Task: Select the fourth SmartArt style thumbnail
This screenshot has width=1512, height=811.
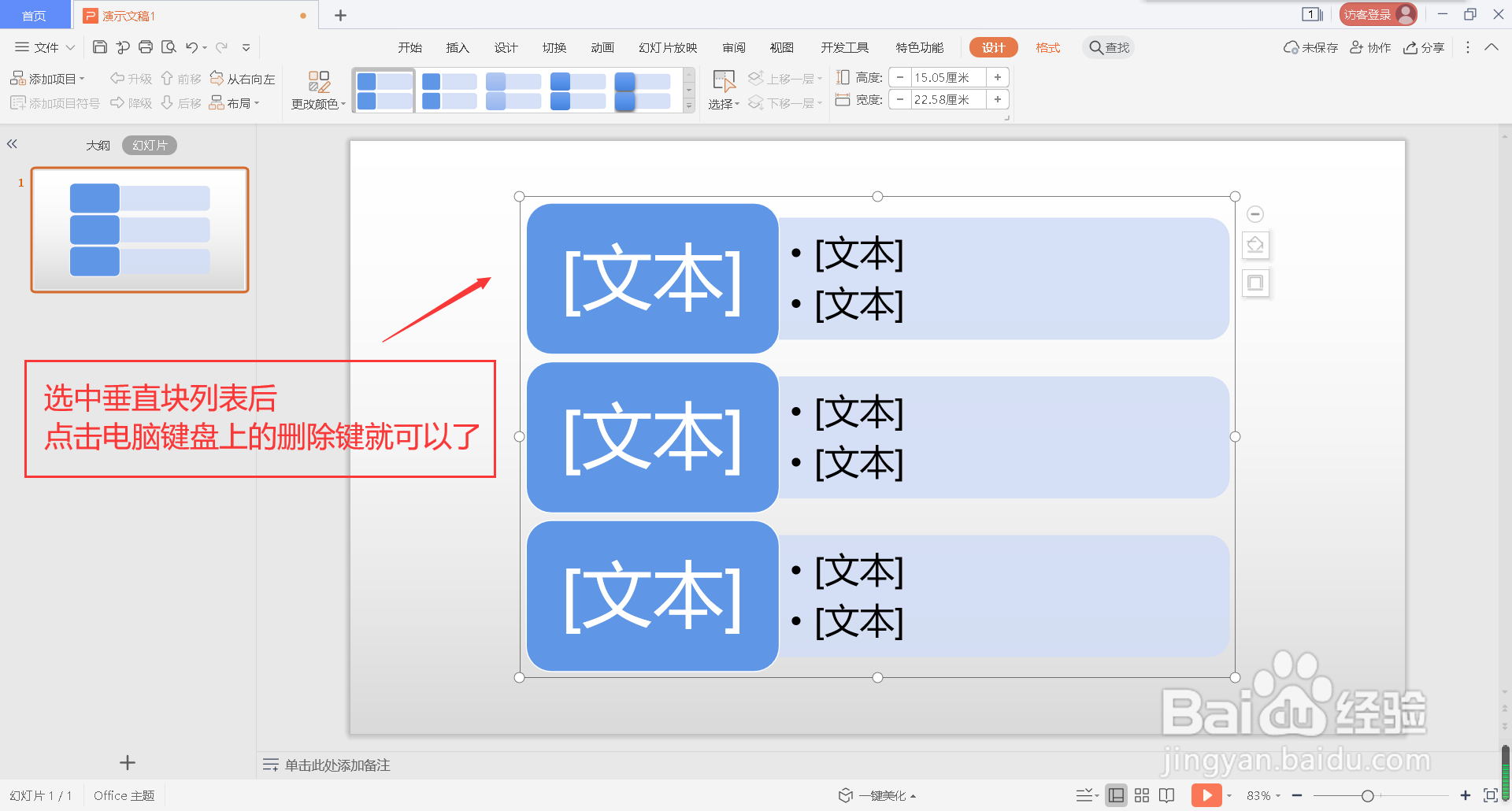Action: tap(578, 91)
